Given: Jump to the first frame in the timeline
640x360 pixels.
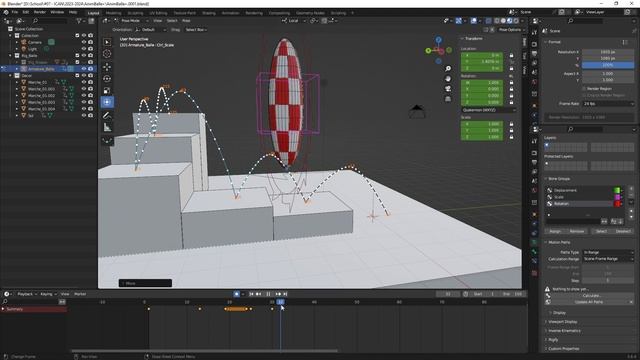Looking at the screenshot, I should click(x=251, y=294).
